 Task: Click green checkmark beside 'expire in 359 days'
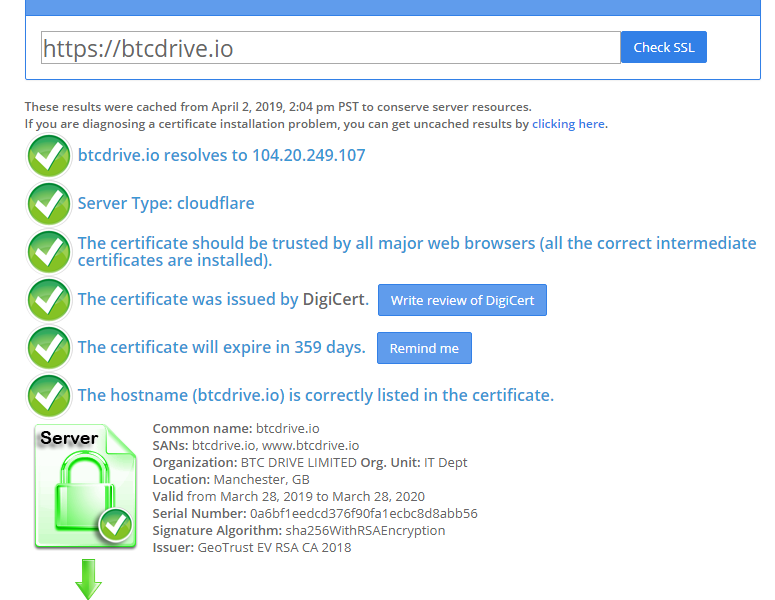(x=48, y=347)
